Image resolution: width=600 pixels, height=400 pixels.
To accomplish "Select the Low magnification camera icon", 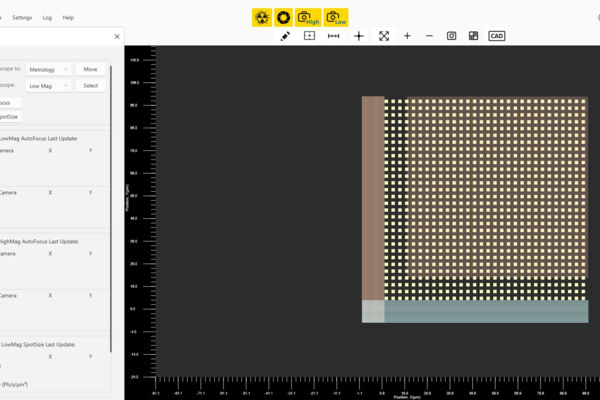I will click(x=336, y=18).
